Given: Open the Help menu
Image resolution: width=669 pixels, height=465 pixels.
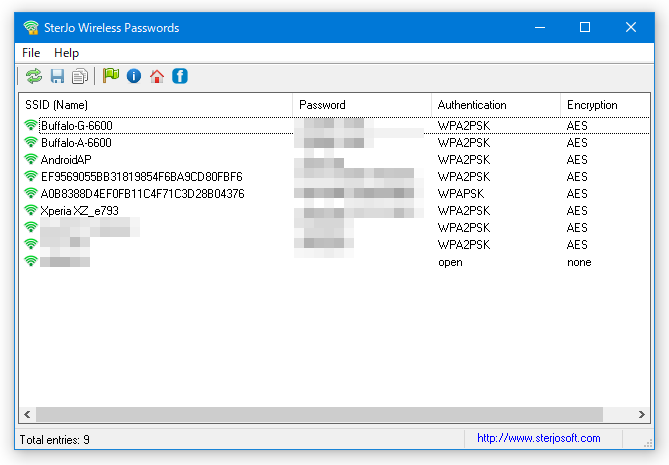Looking at the screenshot, I should tap(67, 53).
